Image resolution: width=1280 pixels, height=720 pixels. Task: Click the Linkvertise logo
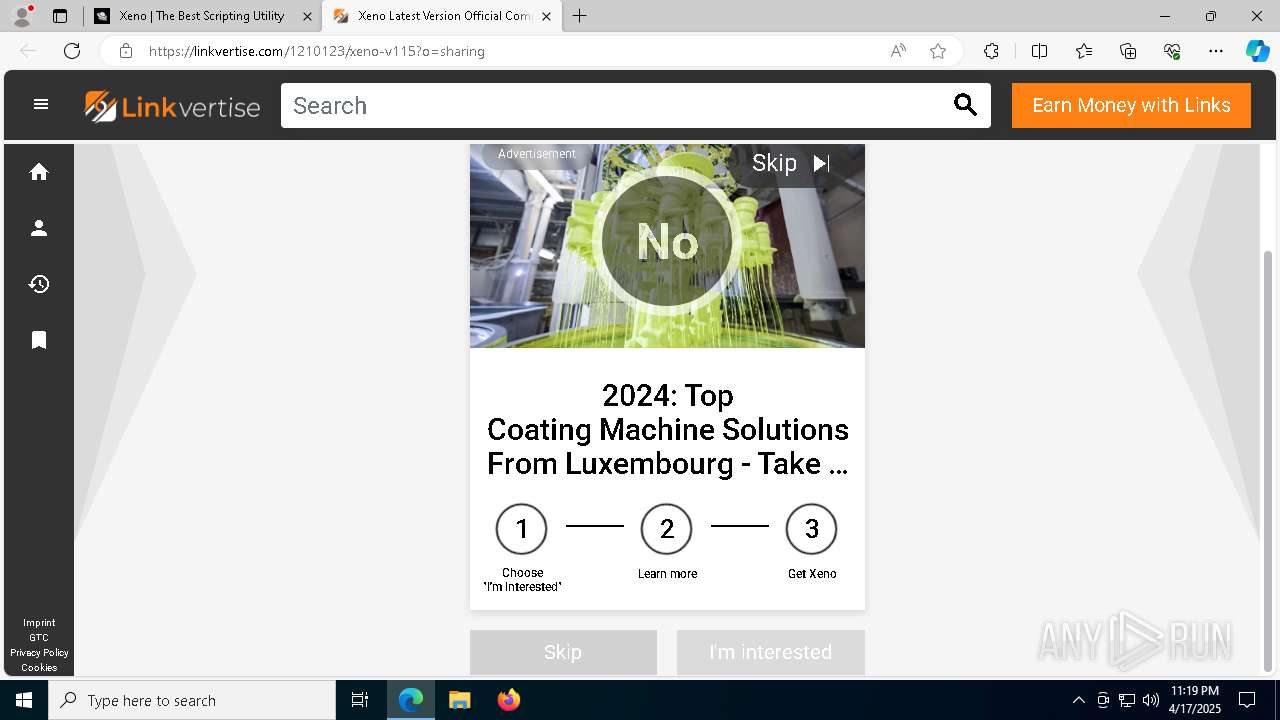tap(172, 106)
